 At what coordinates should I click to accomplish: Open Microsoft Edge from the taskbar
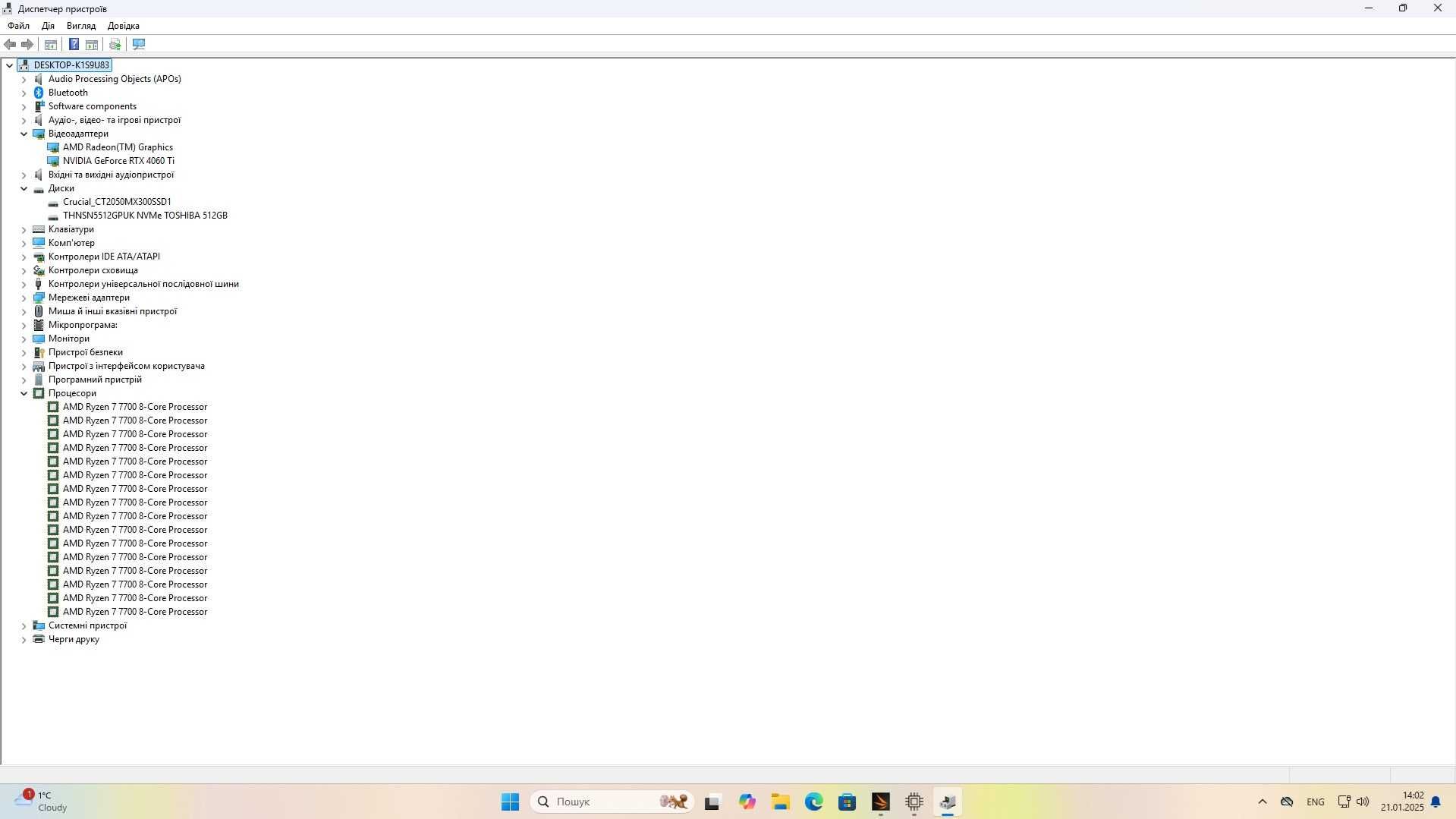[x=814, y=802]
